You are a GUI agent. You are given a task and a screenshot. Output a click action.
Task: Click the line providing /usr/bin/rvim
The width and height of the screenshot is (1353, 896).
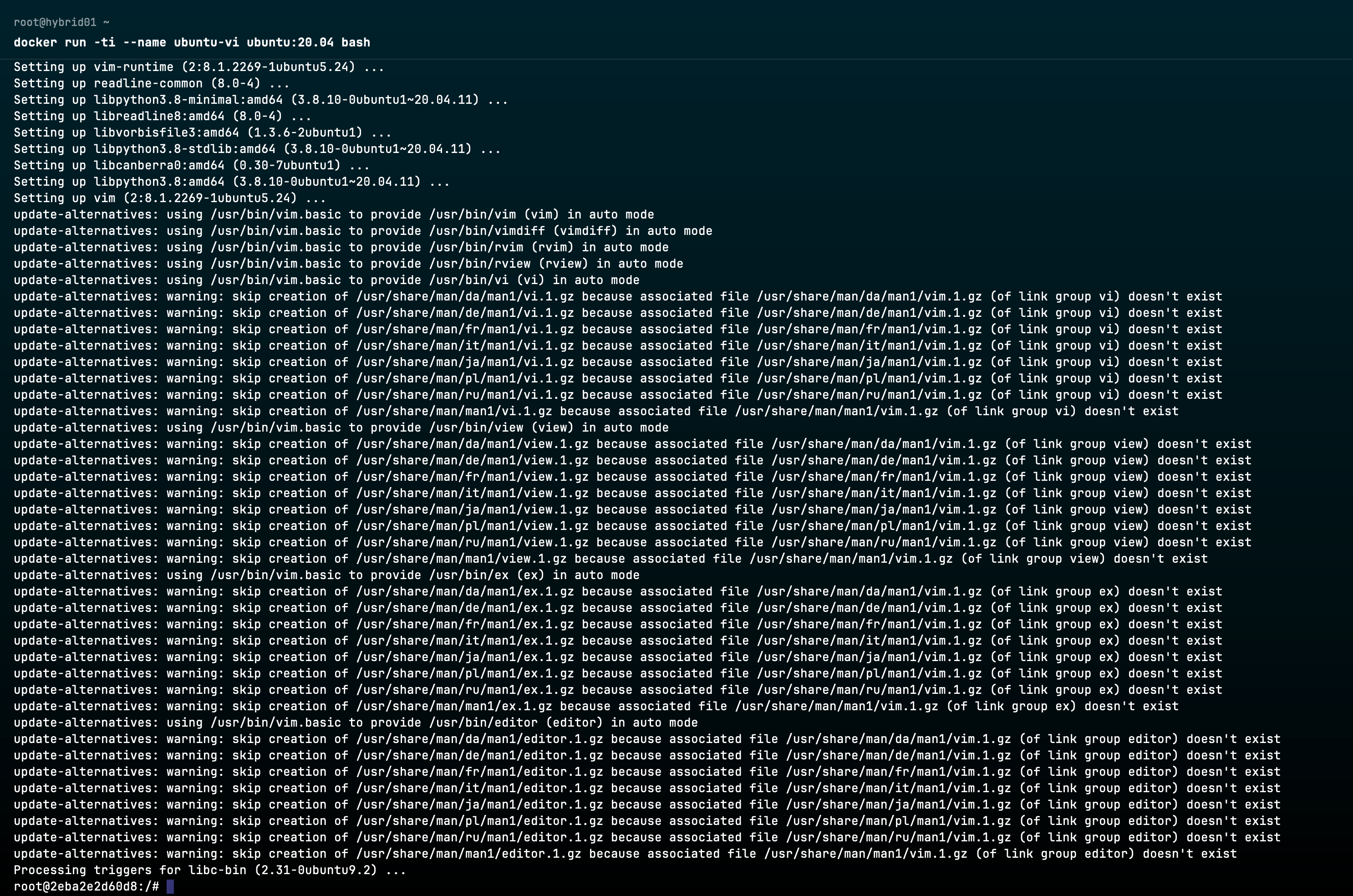click(341, 247)
